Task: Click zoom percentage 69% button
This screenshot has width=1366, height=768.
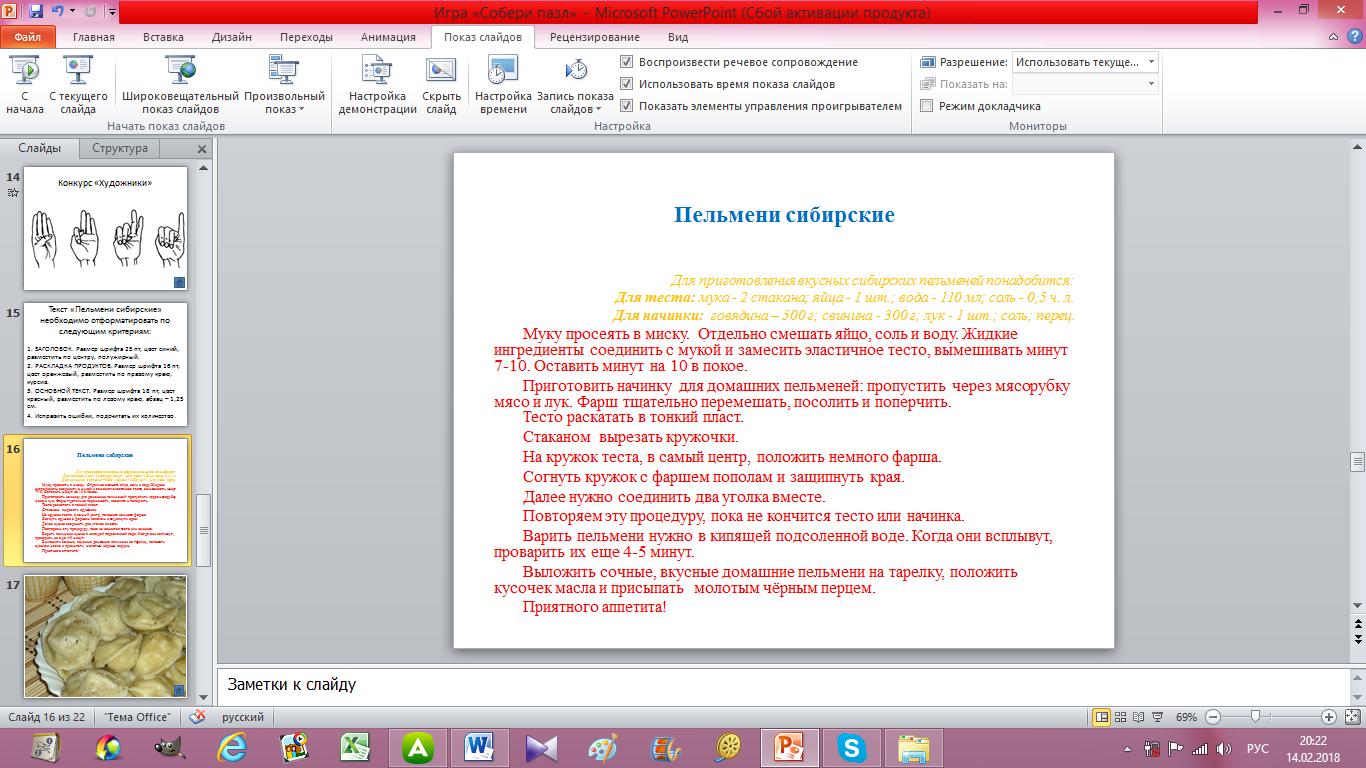Action: [1187, 717]
